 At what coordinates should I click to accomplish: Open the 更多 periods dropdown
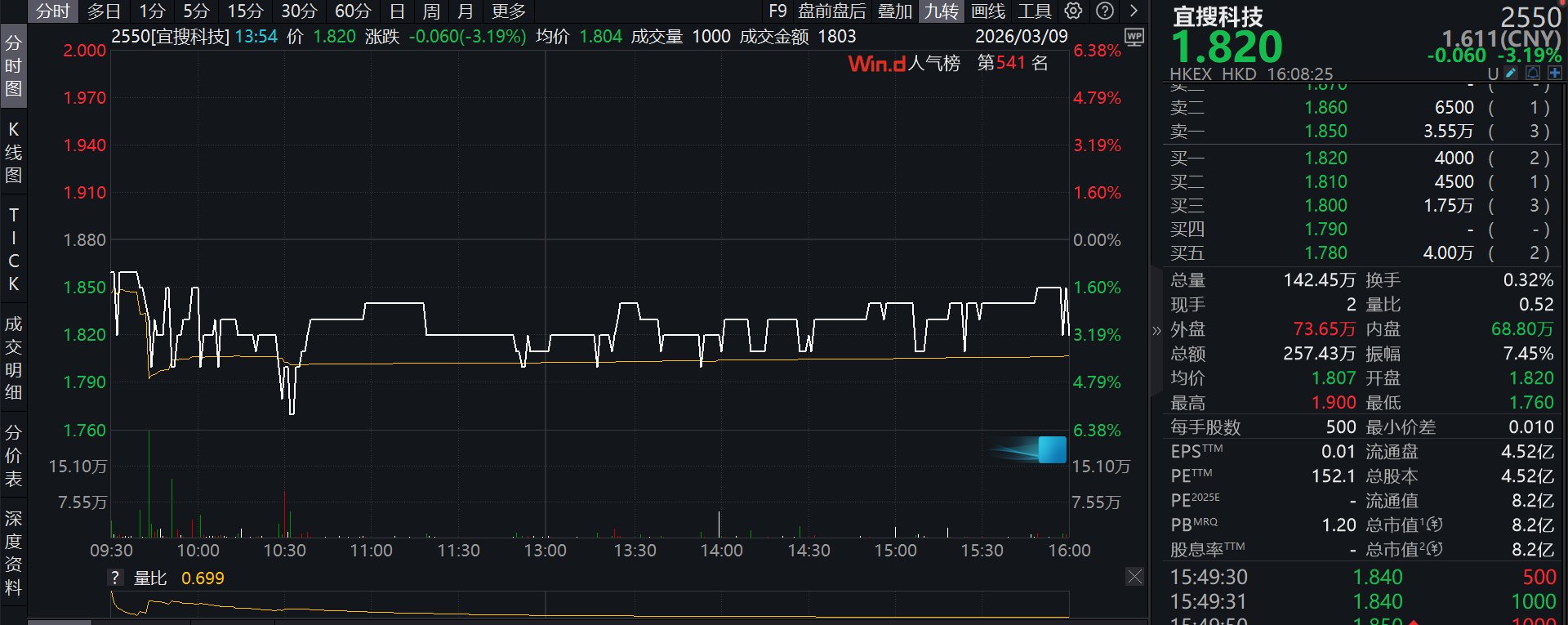click(x=509, y=11)
